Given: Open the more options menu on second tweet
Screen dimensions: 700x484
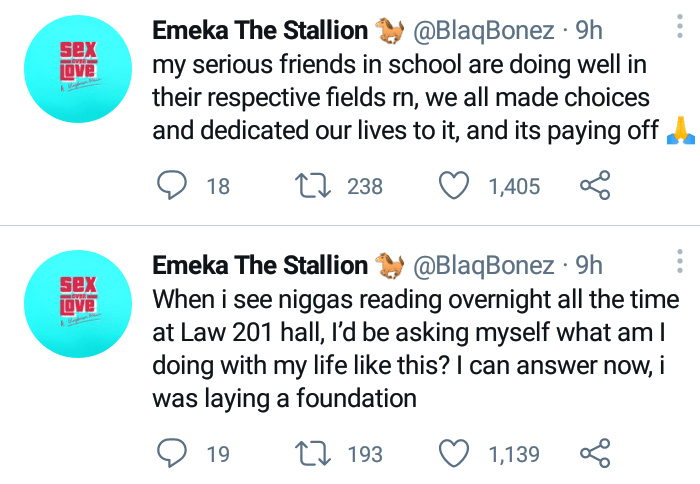Looking at the screenshot, I should 679,261.
